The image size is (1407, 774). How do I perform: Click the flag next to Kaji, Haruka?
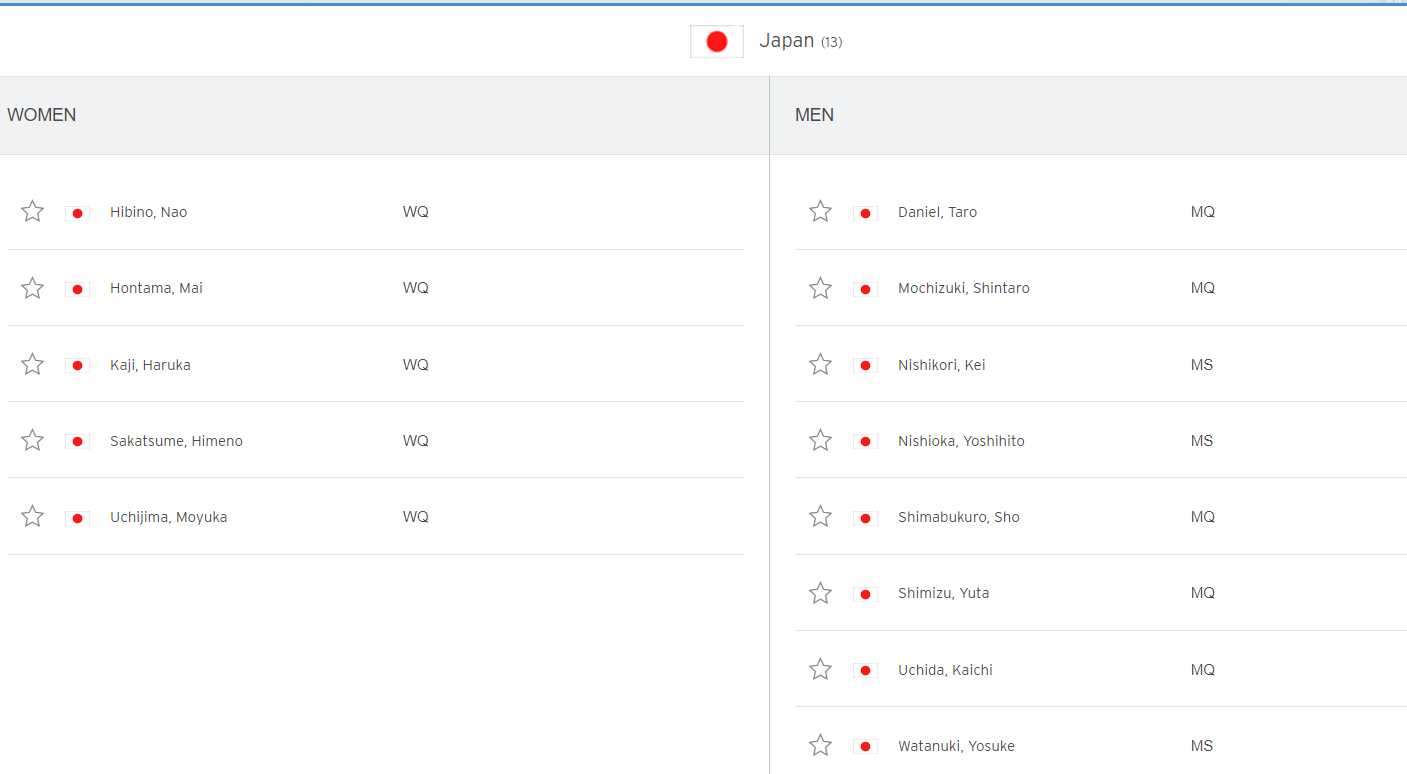(77, 365)
